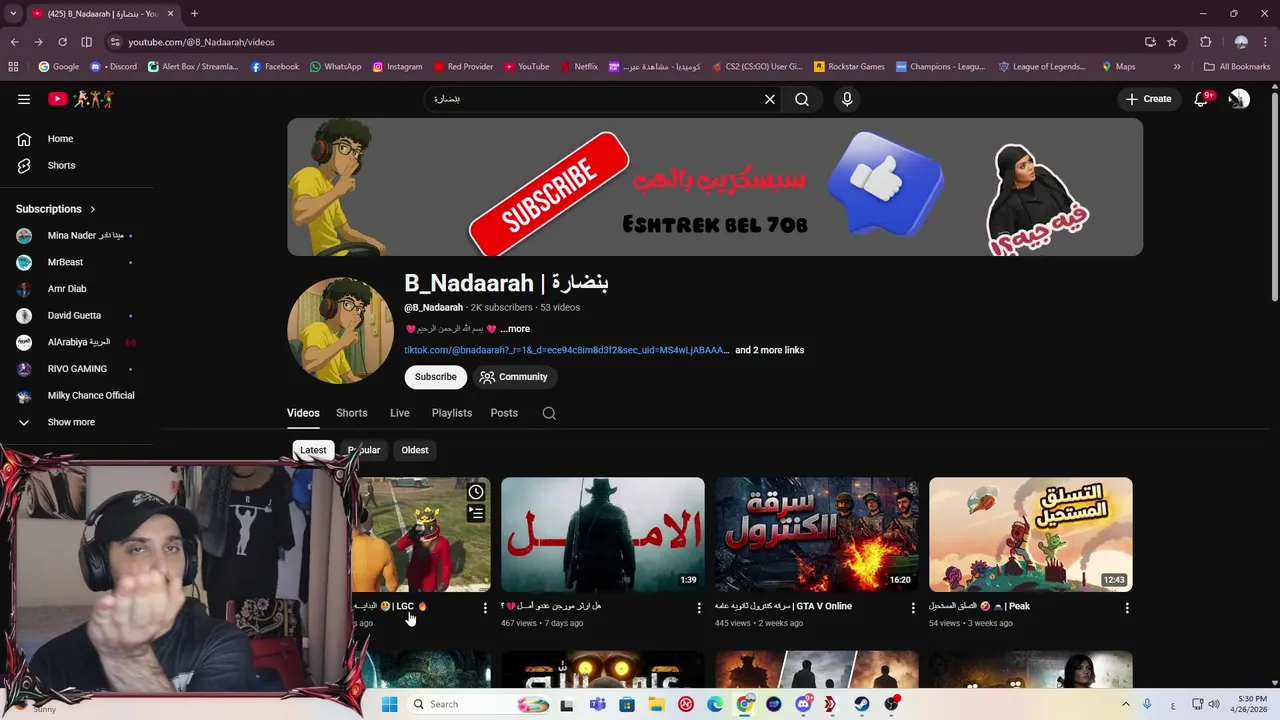Click the YouTube page vertical scrollbar
This screenshot has width=1280, height=720.
(x=1274, y=196)
